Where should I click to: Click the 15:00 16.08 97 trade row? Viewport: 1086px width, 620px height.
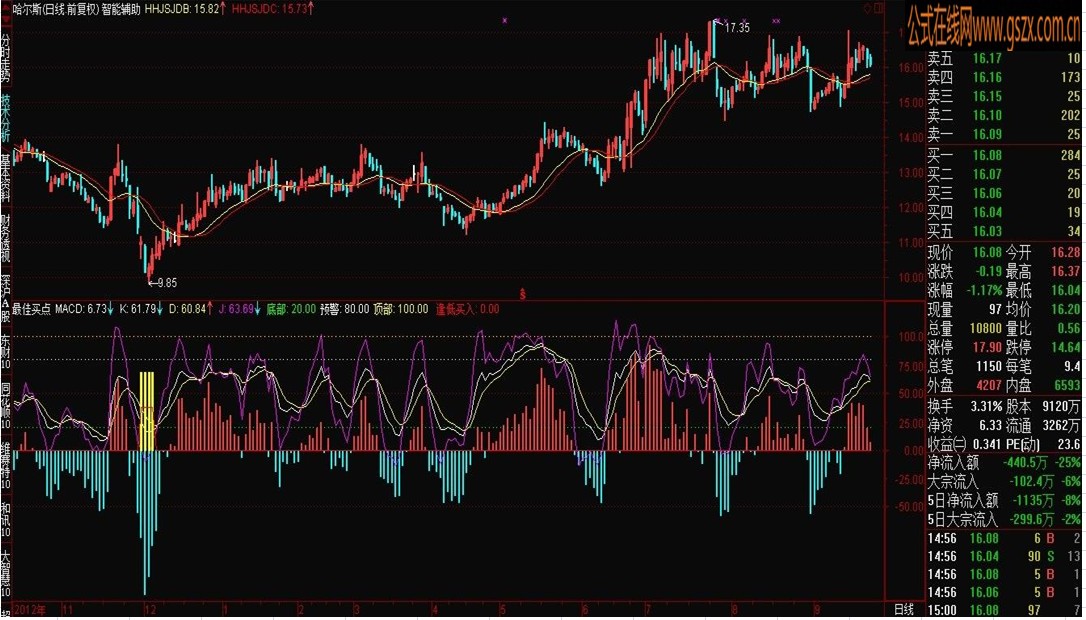coord(1004,610)
